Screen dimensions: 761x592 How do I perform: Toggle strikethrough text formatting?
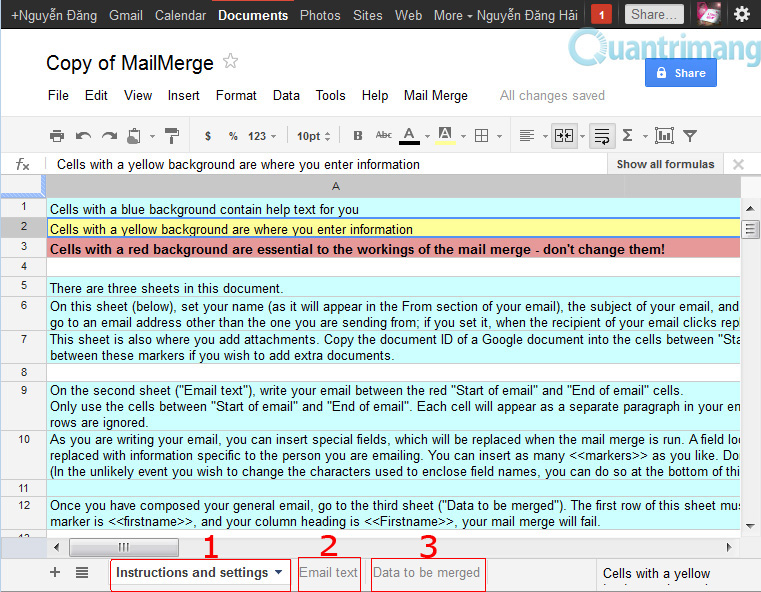[383, 135]
